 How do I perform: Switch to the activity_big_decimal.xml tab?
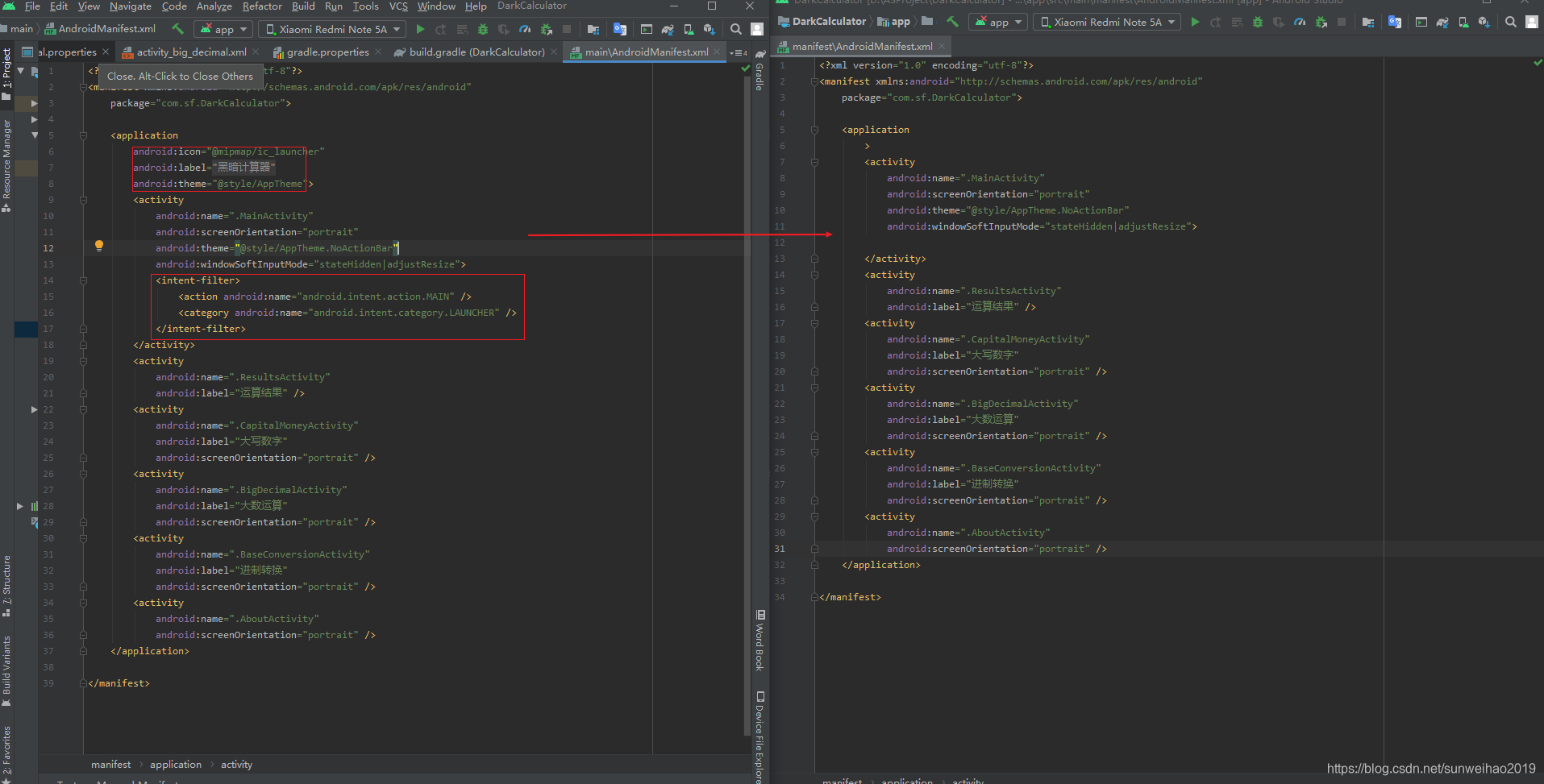click(x=191, y=52)
